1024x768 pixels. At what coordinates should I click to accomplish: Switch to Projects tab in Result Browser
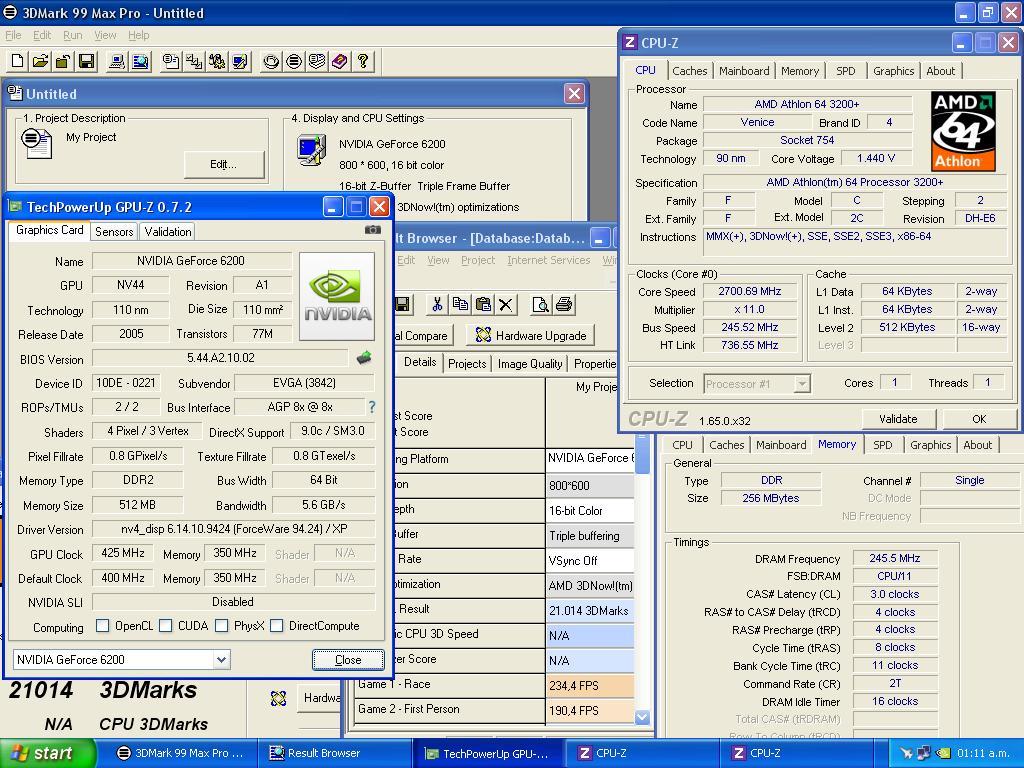click(x=467, y=364)
